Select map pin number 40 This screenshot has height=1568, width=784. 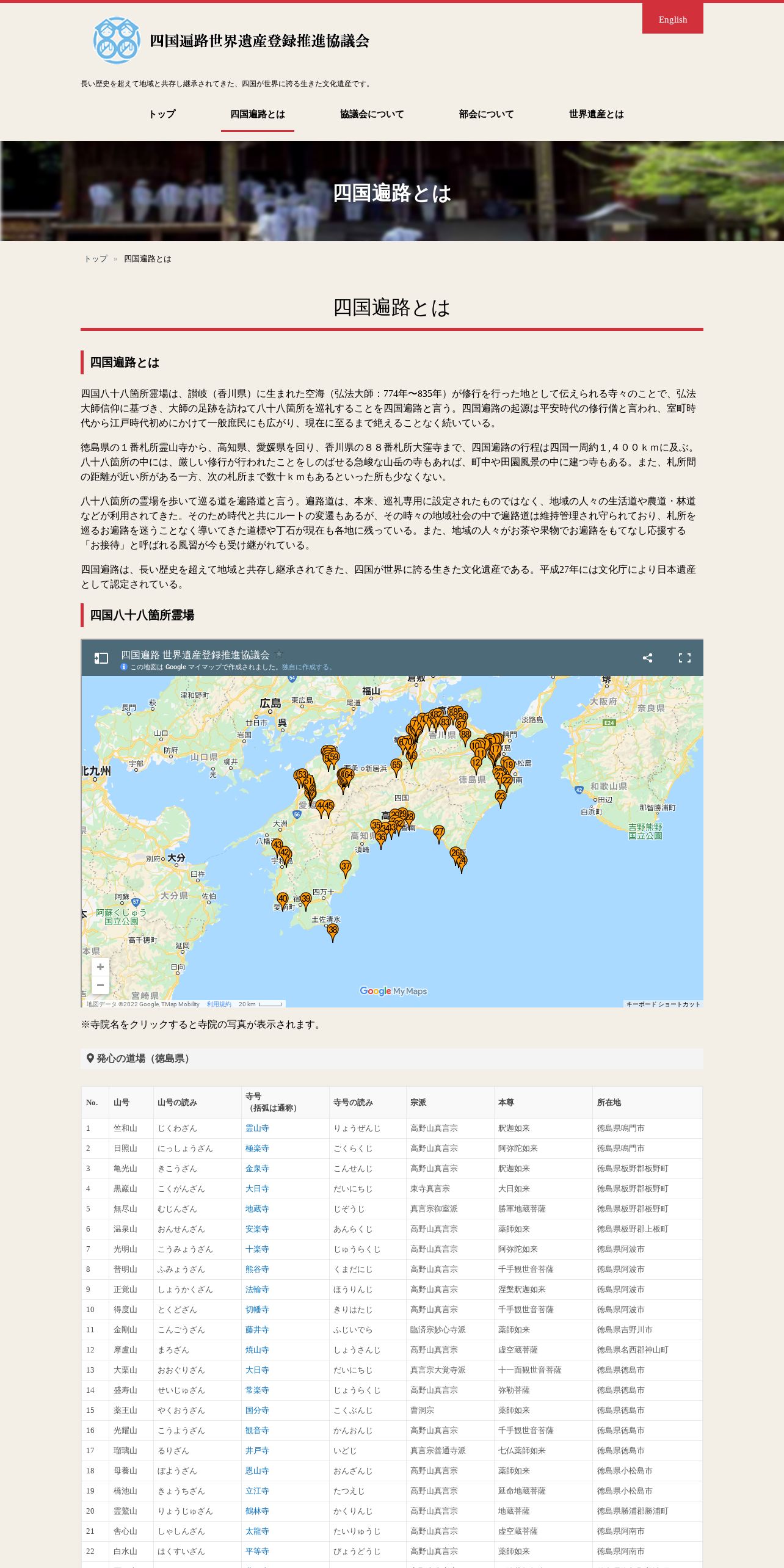[283, 901]
